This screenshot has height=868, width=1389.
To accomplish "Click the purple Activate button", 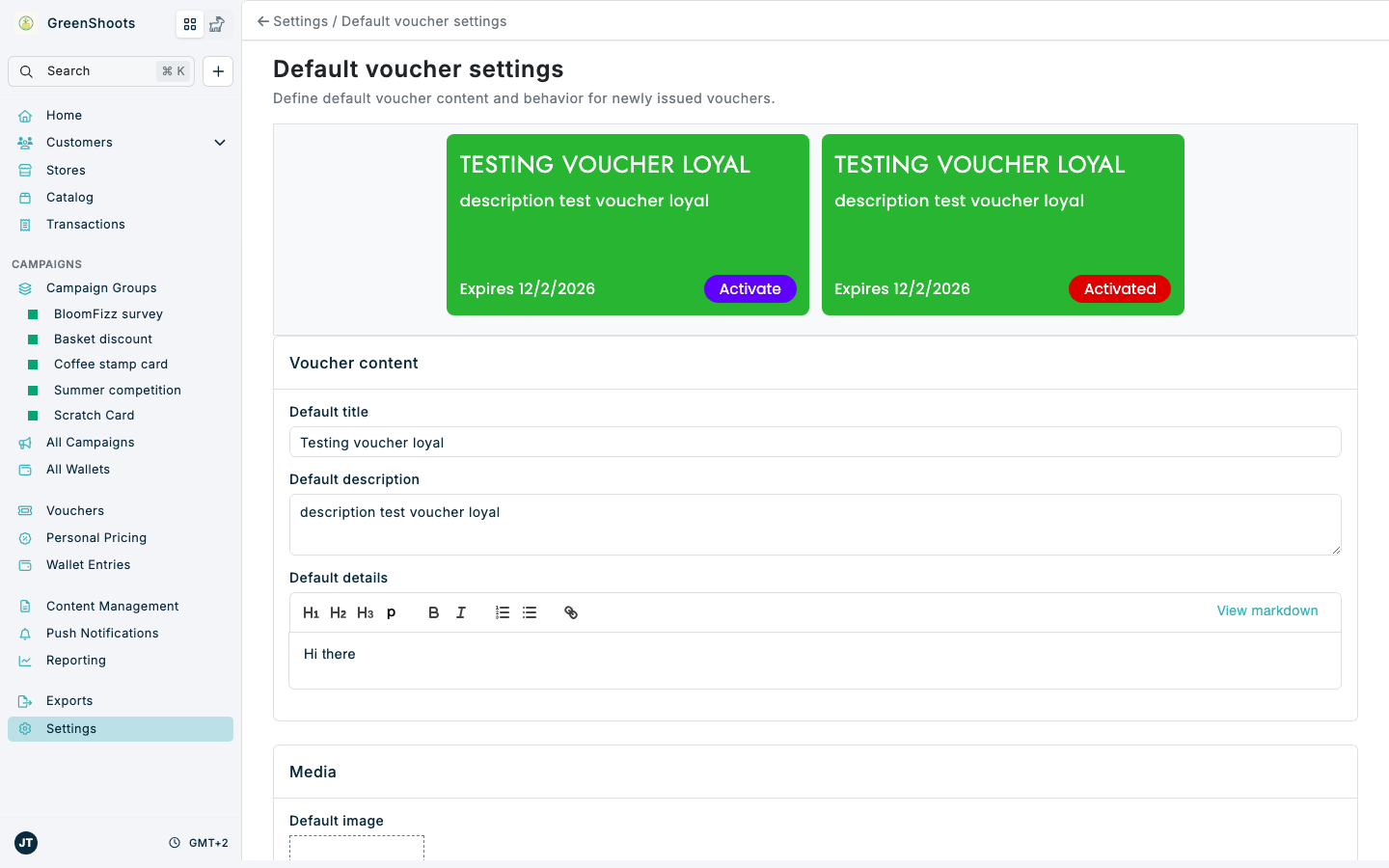I will tap(750, 289).
